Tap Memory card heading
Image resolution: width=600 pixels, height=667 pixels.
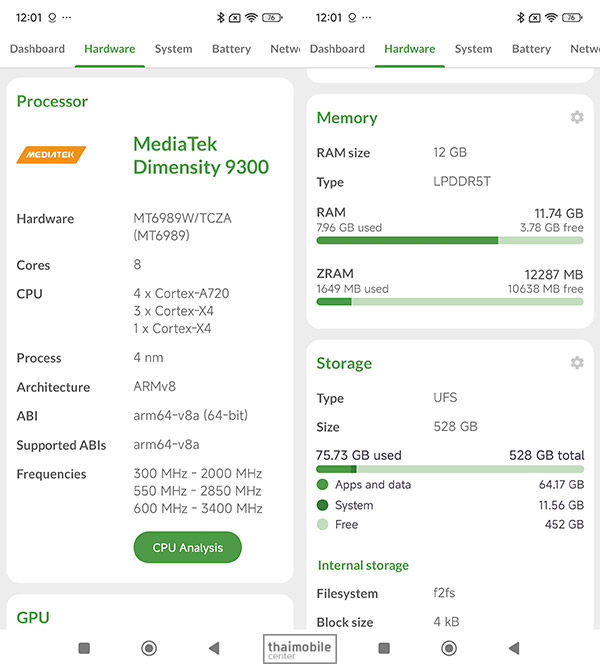(x=347, y=118)
